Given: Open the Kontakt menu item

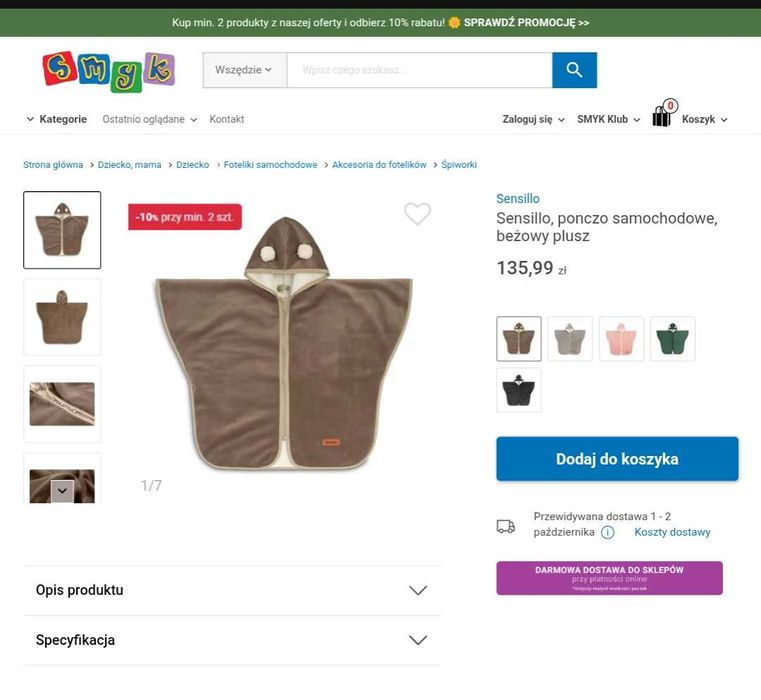Looking at the screenshot, I should pyautogui.click(x=227, y=119).
